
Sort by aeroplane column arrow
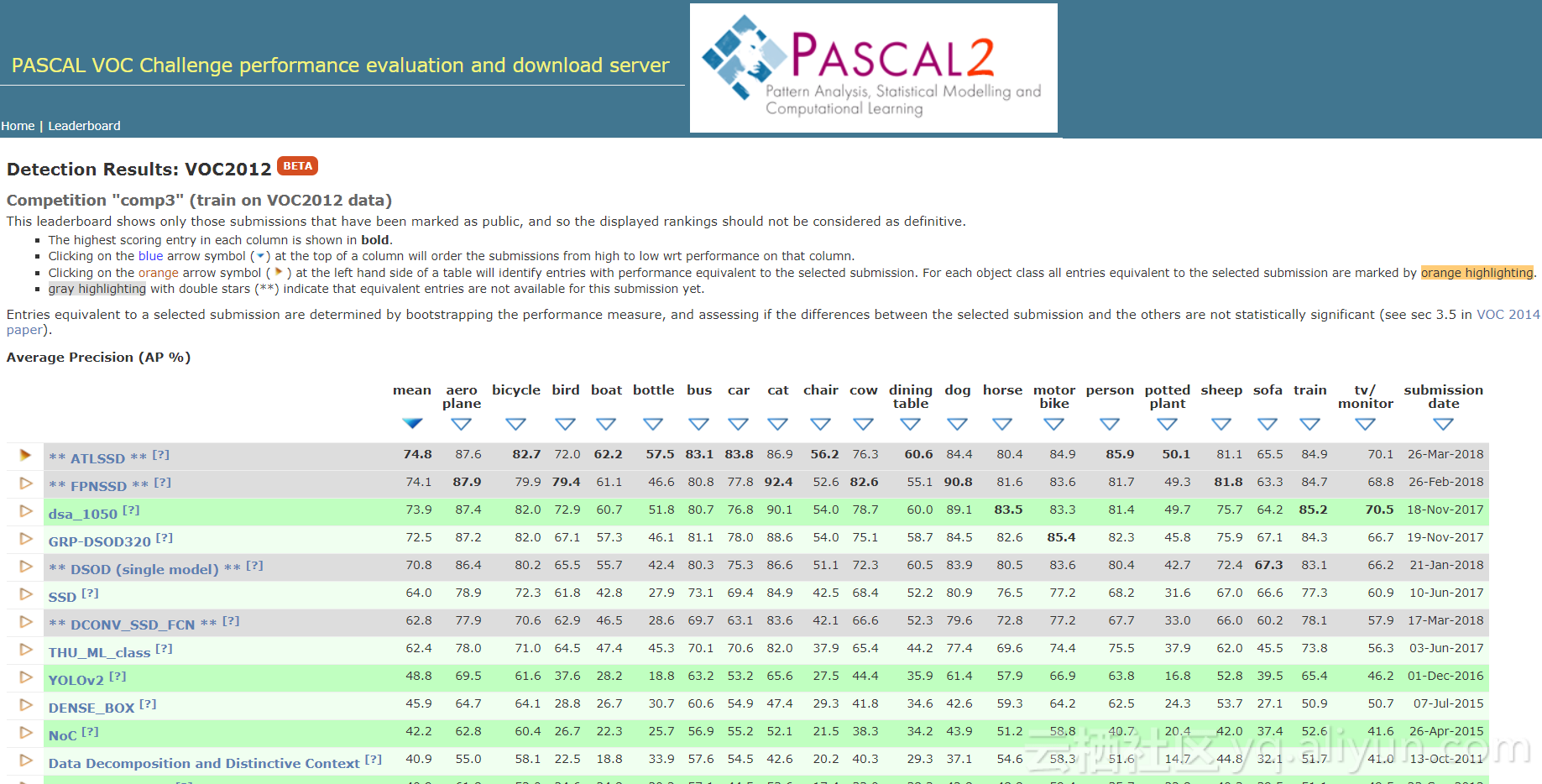tap(462, 424)
